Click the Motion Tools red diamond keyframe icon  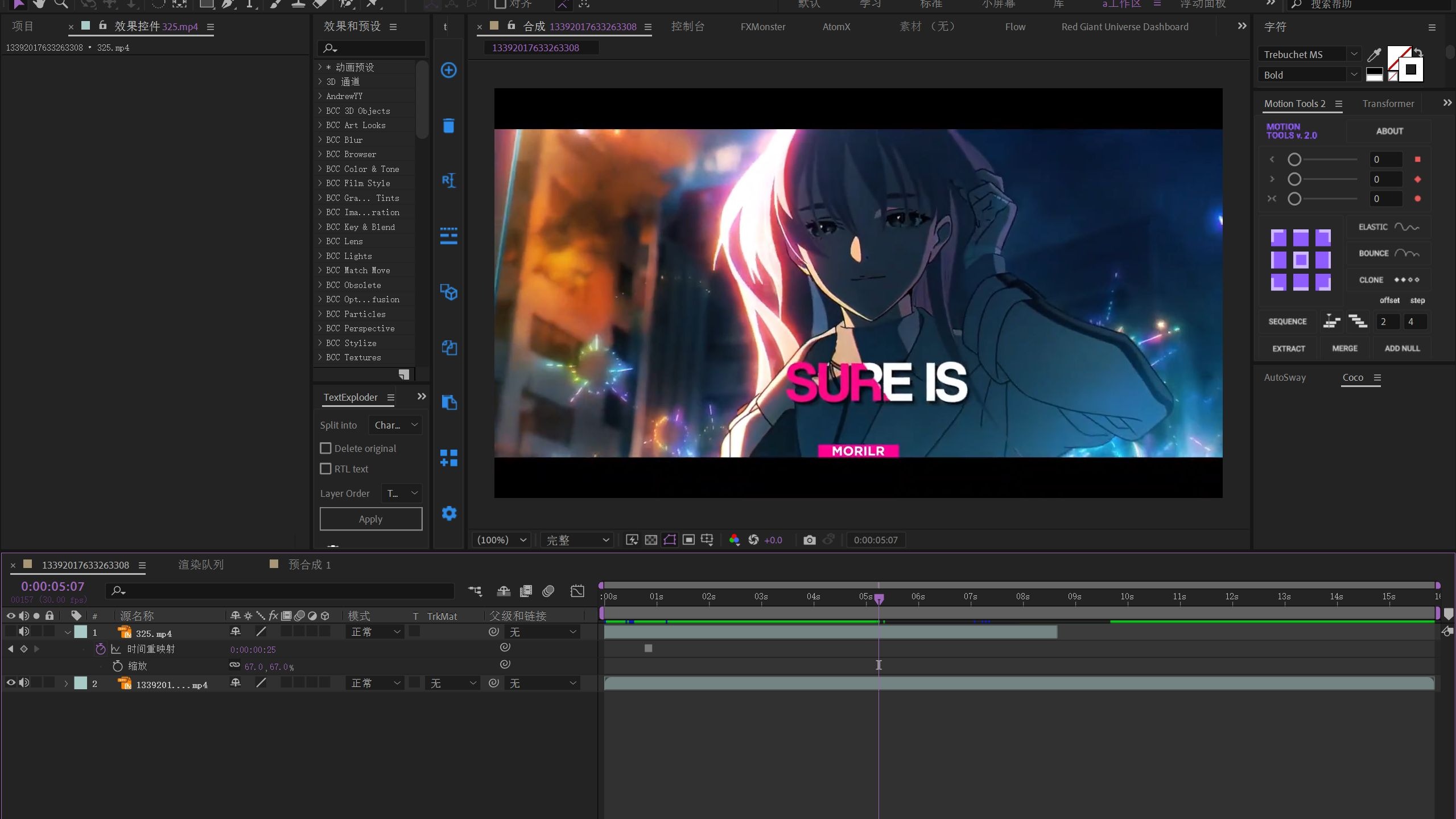1417,179
